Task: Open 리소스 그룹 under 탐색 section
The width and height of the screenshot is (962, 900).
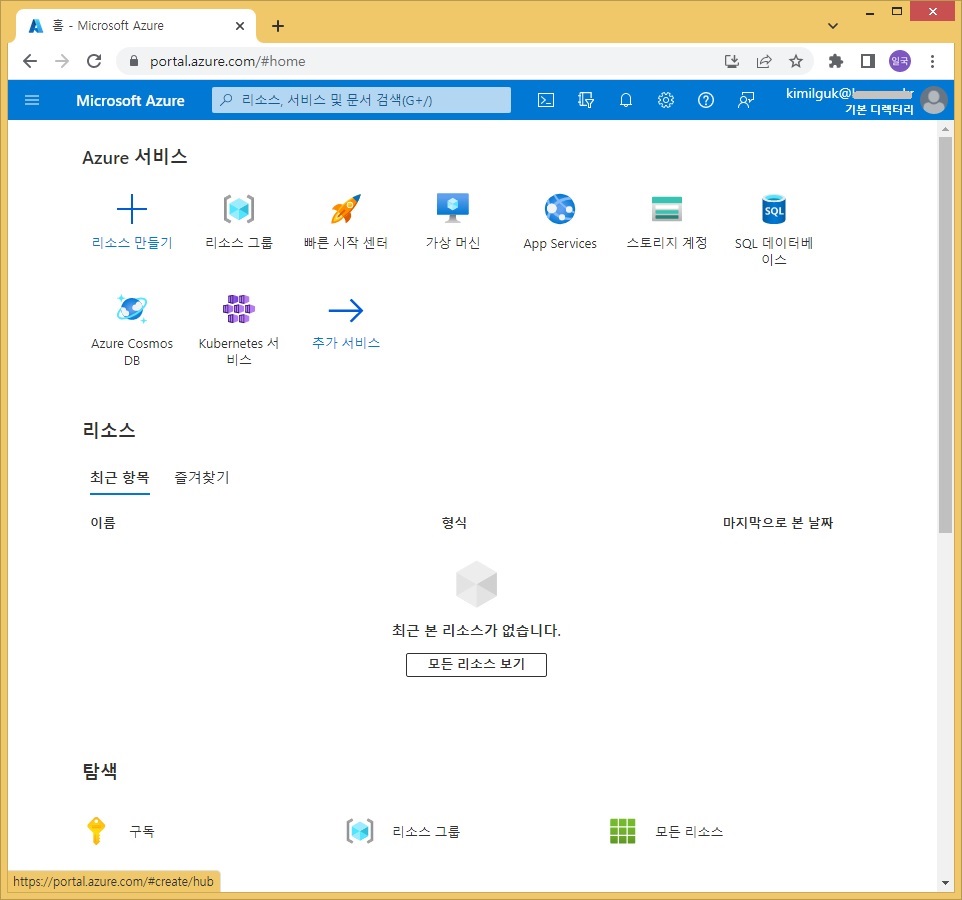Action: coord(403,831)
